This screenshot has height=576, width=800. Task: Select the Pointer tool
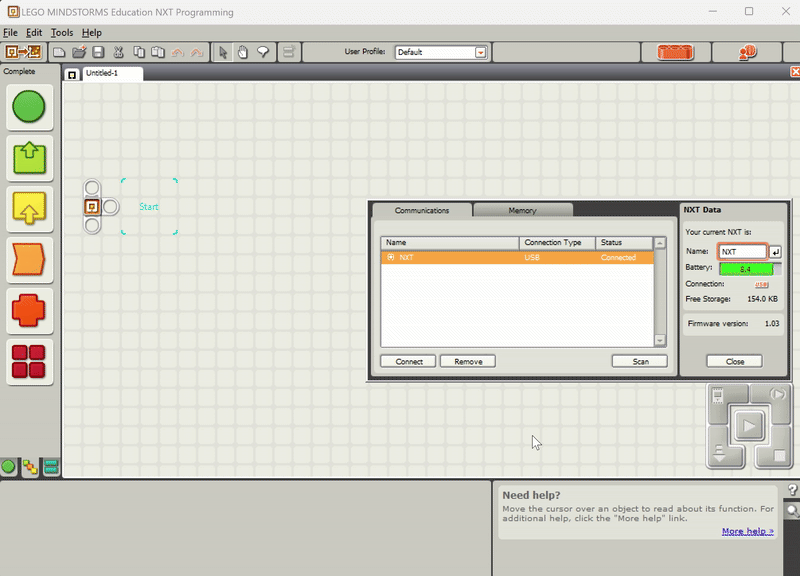(x=222, y=52)
